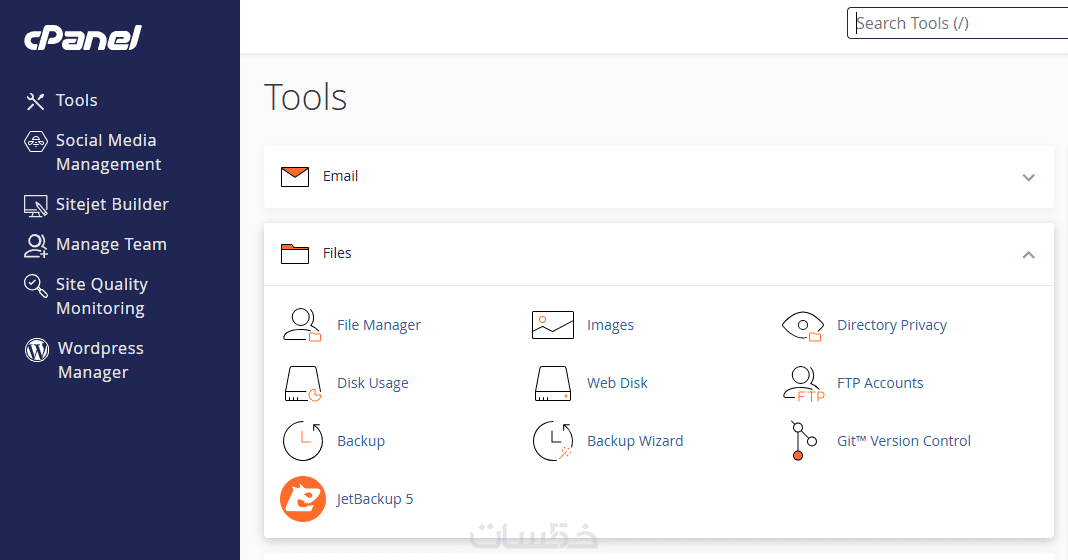Open the Web Disk link
The image size is (1068, 560).
(617, 384)
